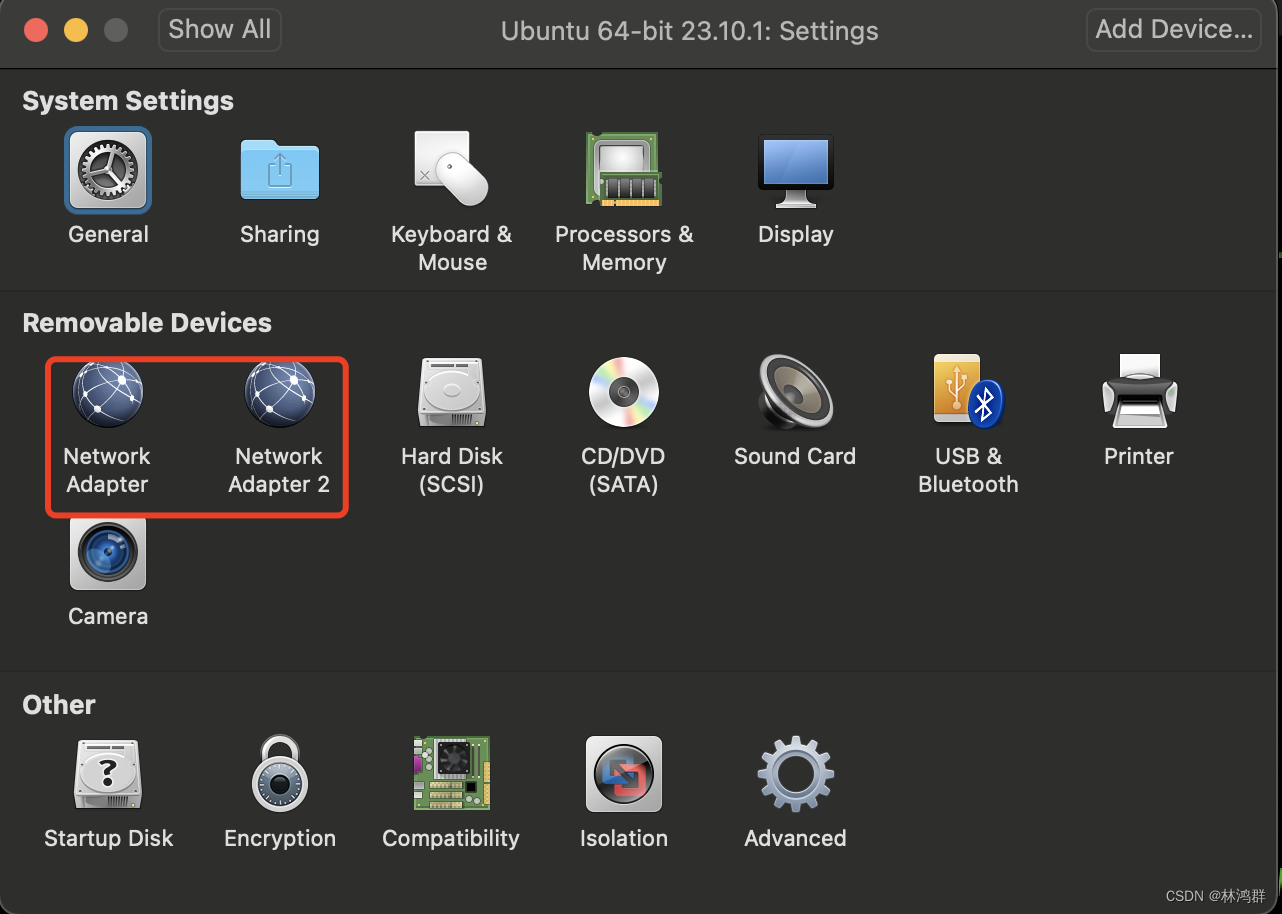Open Printer settings
This screenshot has width=1282, height=914.
point(1139,391)
